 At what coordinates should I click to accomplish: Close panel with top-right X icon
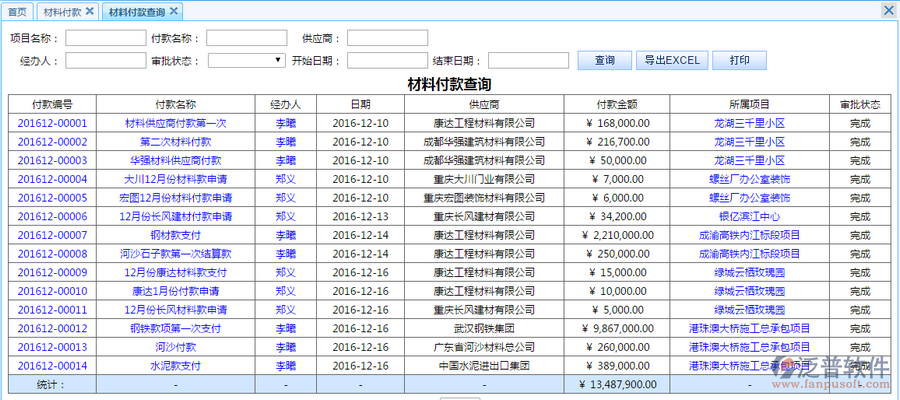(888, 10)
